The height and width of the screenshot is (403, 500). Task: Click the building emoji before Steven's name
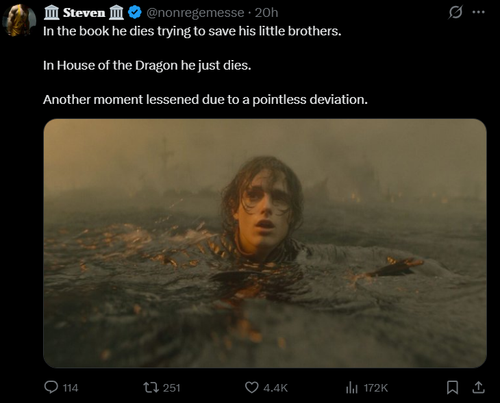click(x=52, y=13)
